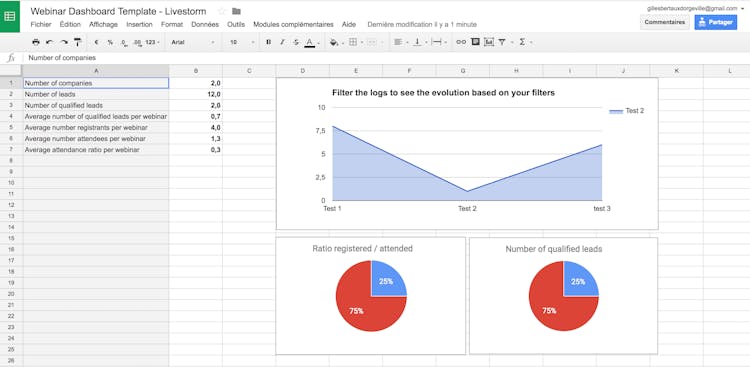Select row 1 header

click(11, 83)
